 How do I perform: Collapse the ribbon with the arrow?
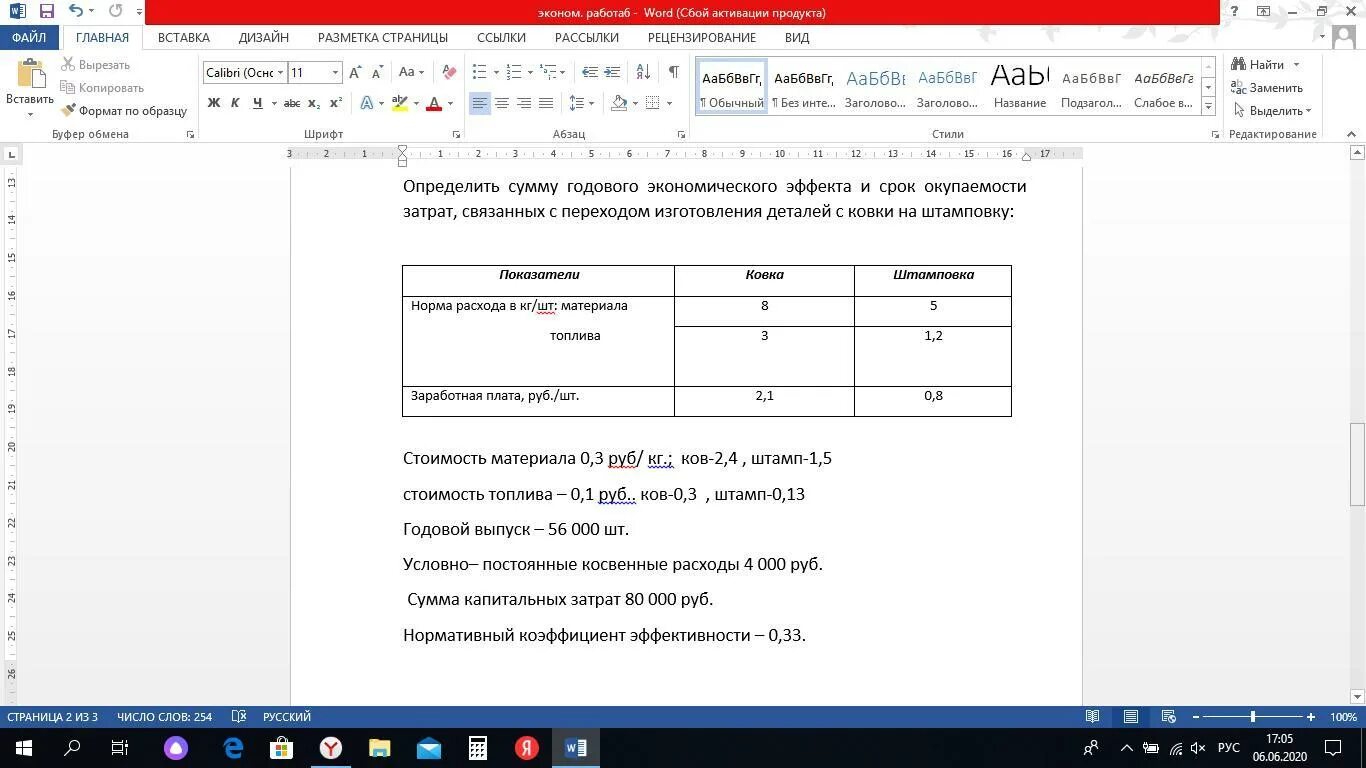tap(1352, 134)
